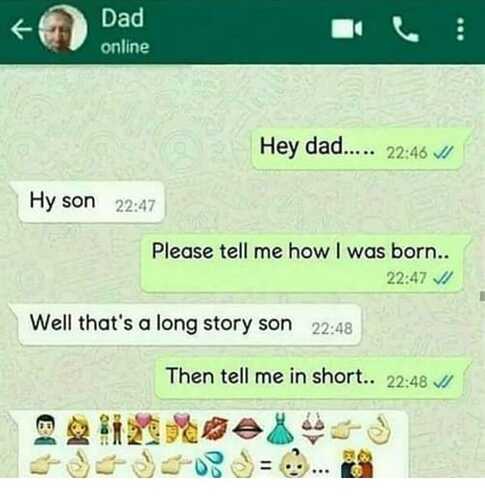
Task: Tap the water droplets emoji
Action: click(x=210, y=464)
